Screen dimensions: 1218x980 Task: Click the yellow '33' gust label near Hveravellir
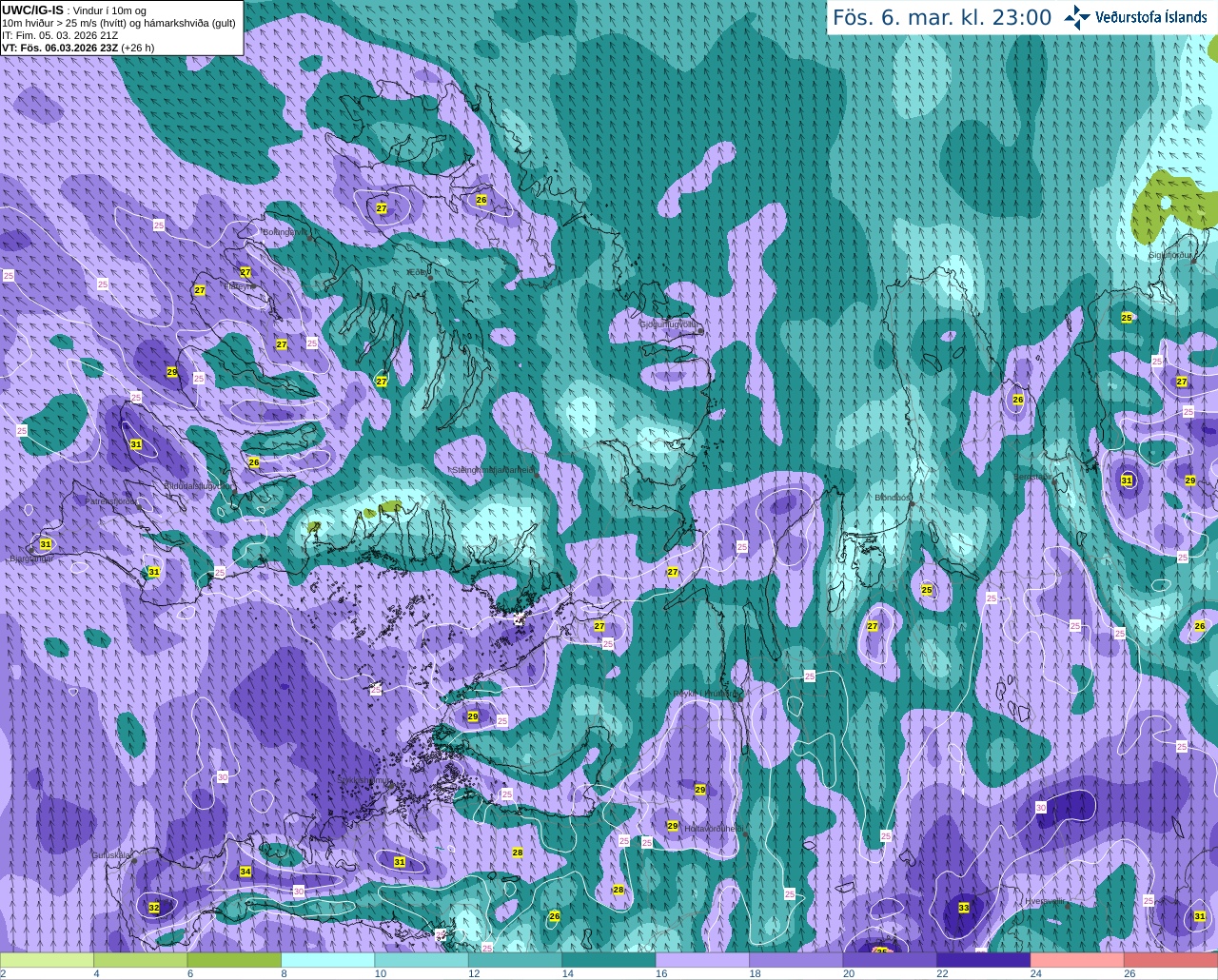click(x=964, y=908)
